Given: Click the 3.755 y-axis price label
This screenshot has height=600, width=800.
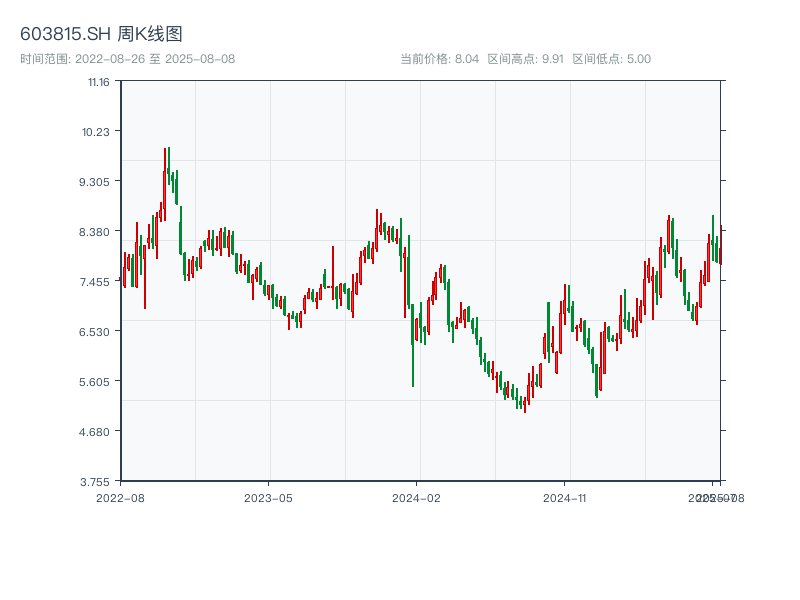Looking at the screenshot, I should (96, 481).
